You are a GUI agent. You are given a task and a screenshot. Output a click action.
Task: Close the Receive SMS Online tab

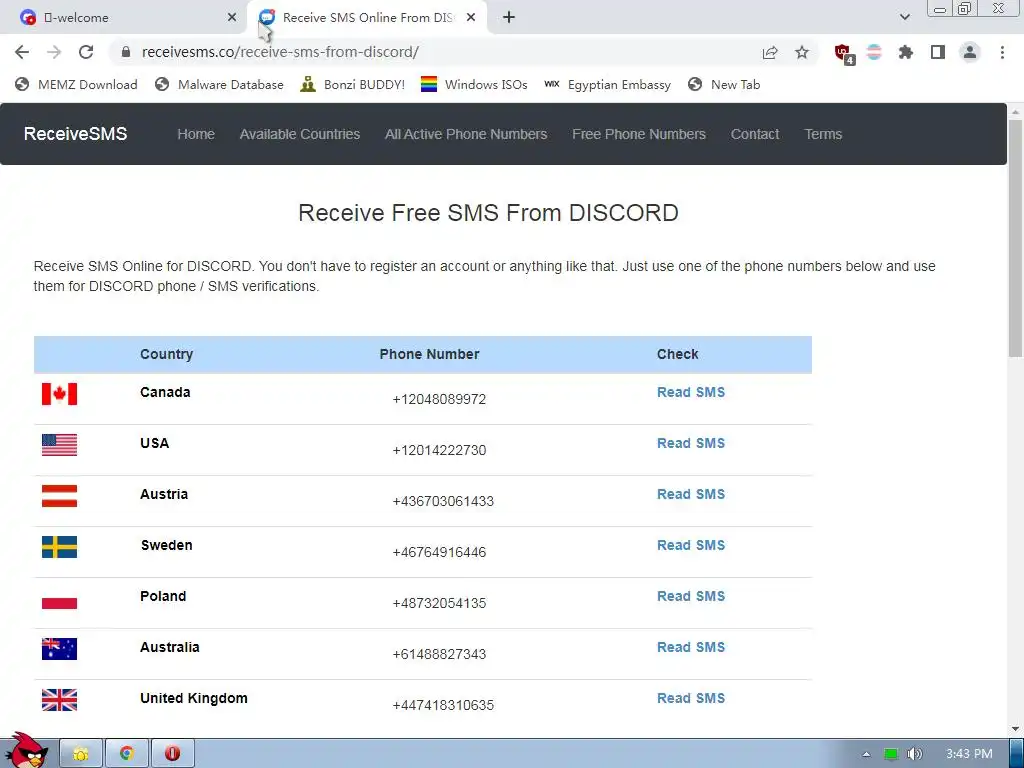coord(471,18)
